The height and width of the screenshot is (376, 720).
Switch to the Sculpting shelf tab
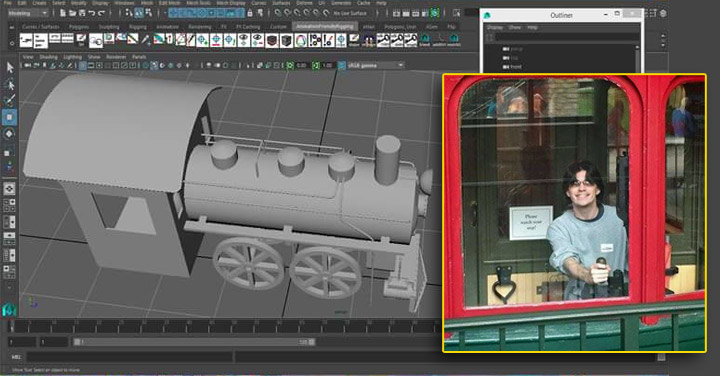[x=109, y=27]
